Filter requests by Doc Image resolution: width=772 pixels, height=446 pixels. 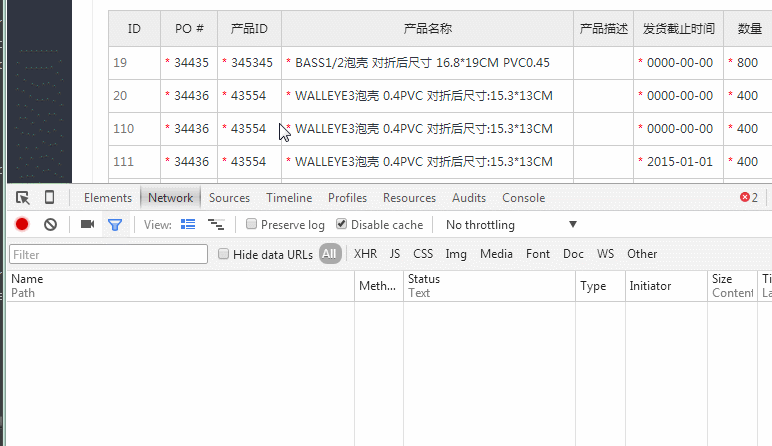click(x=573, y=254)
